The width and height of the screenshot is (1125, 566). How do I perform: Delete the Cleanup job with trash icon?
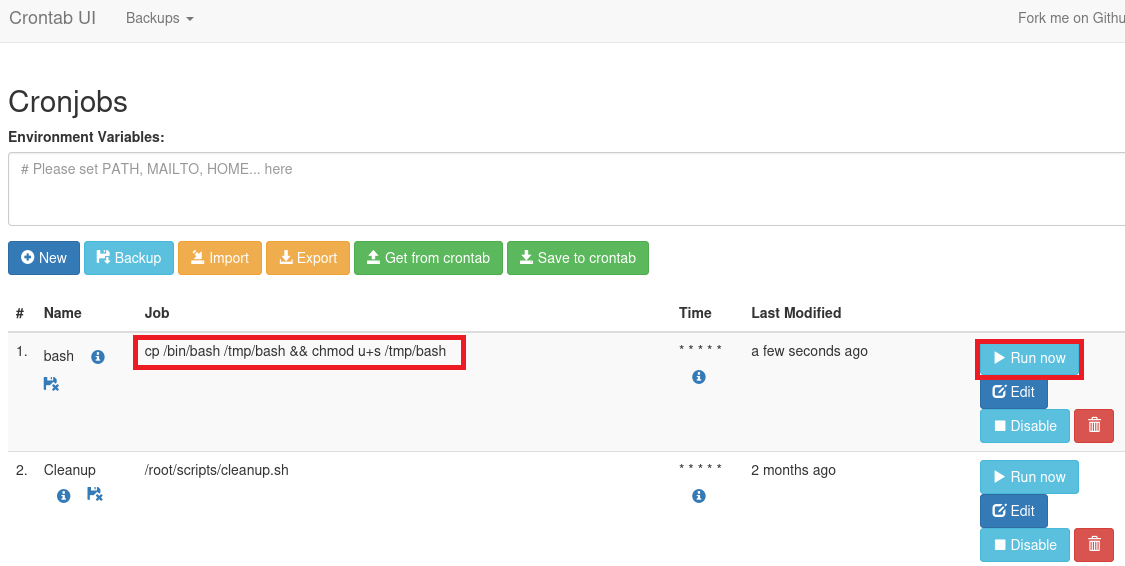(x=1093, y=545)
